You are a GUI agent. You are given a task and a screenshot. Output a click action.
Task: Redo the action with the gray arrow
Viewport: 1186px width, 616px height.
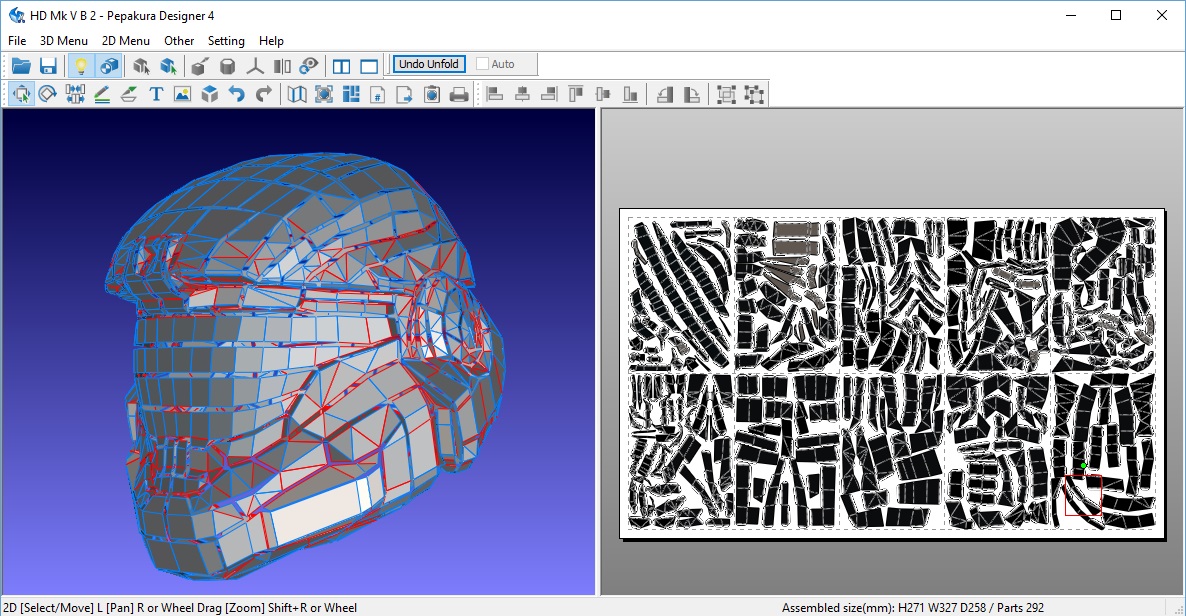tap(263, 94)
